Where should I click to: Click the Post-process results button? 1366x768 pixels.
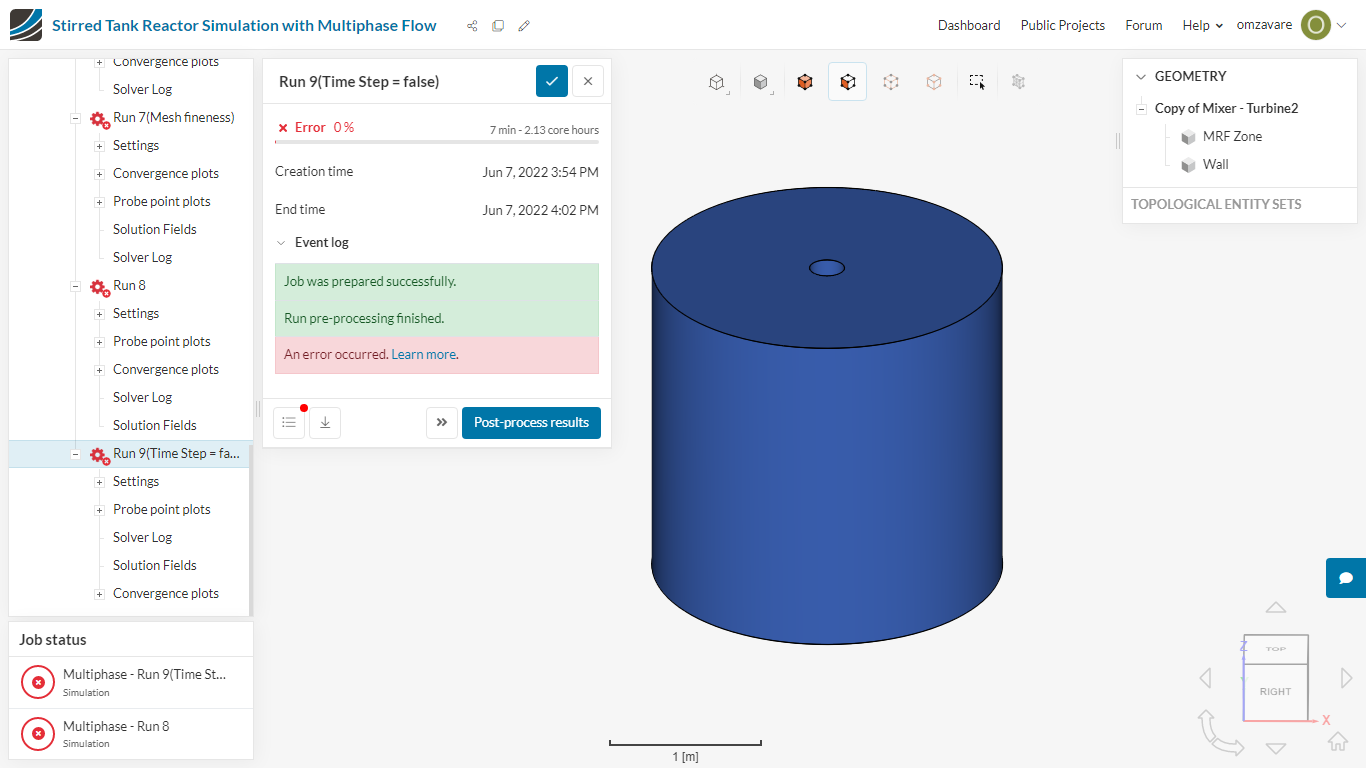[531, 423]
